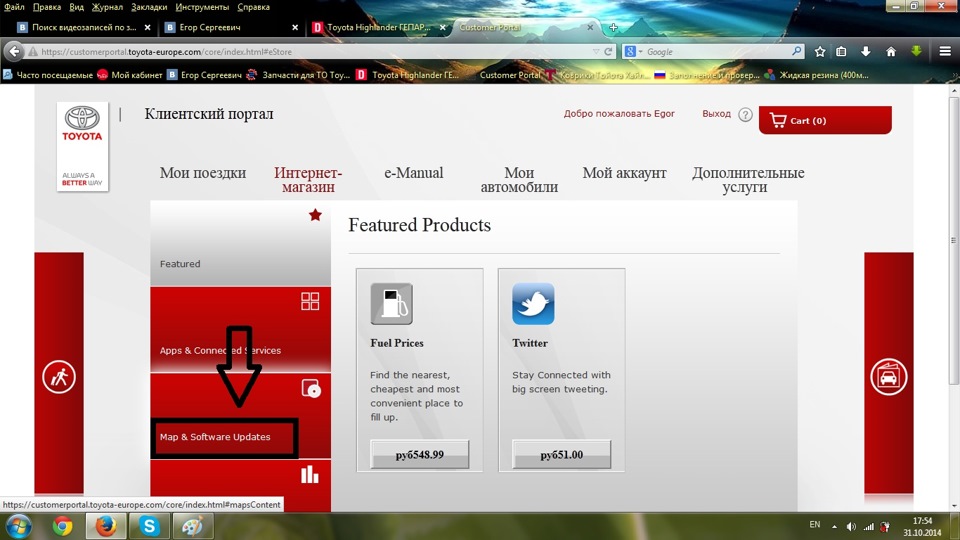Viewport: 960px width, 540px height.
Task: Open the Закладки menu
Action: tap(149, 7)
